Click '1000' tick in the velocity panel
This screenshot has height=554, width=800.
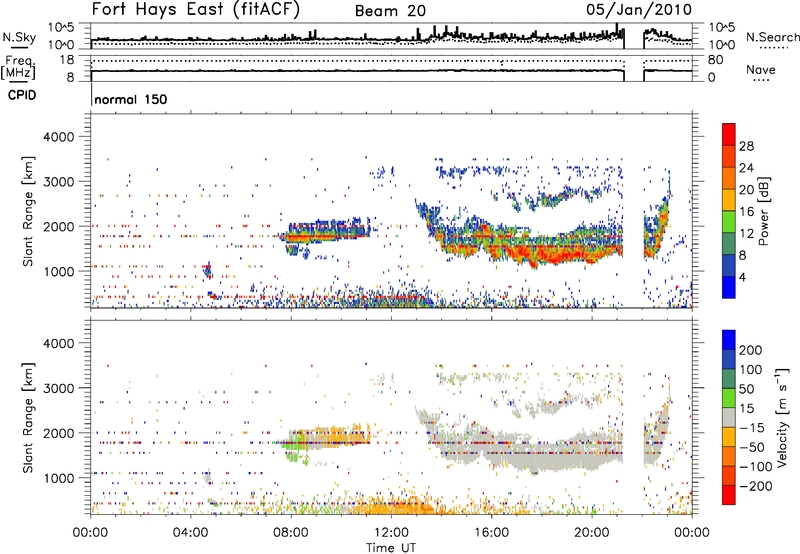tap(58, 478)
